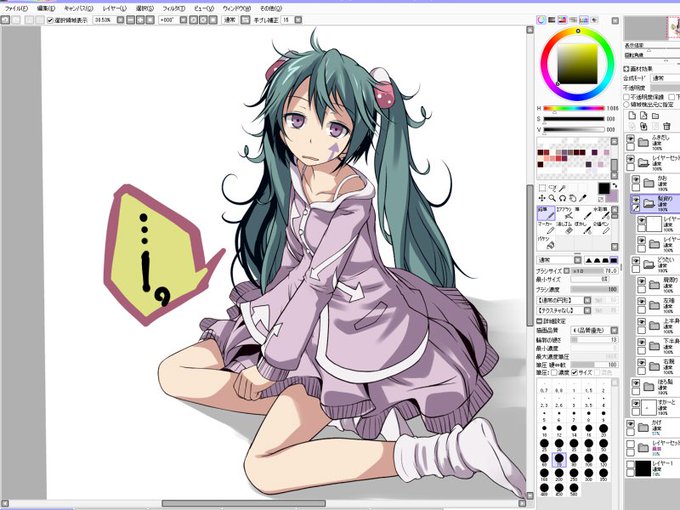Toggle the selection edge display checkbox
The width and height of the screenshot is (680, 510).
(50, 20)
